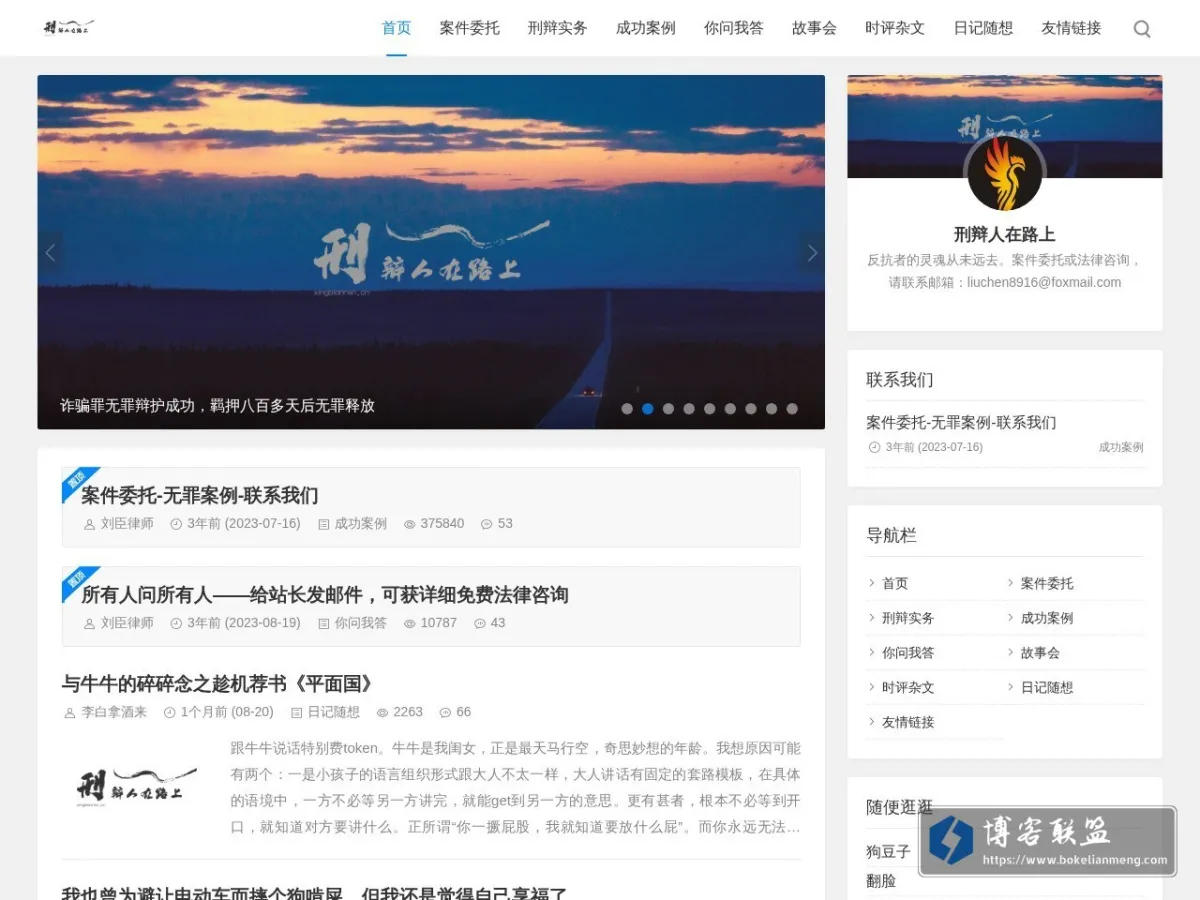Open 时评杂文 in sidebar 导航栏
Viewport: 1200px width, 900px height.
click(x=908, y=687)
